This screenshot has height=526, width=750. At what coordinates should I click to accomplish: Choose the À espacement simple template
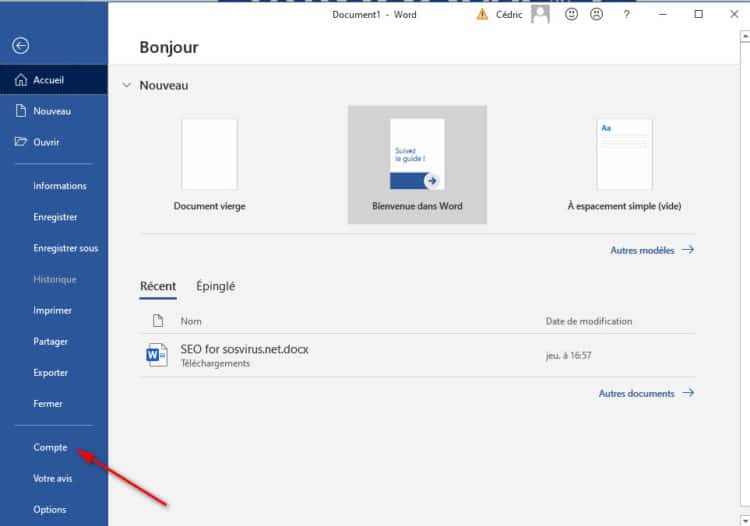624,155
